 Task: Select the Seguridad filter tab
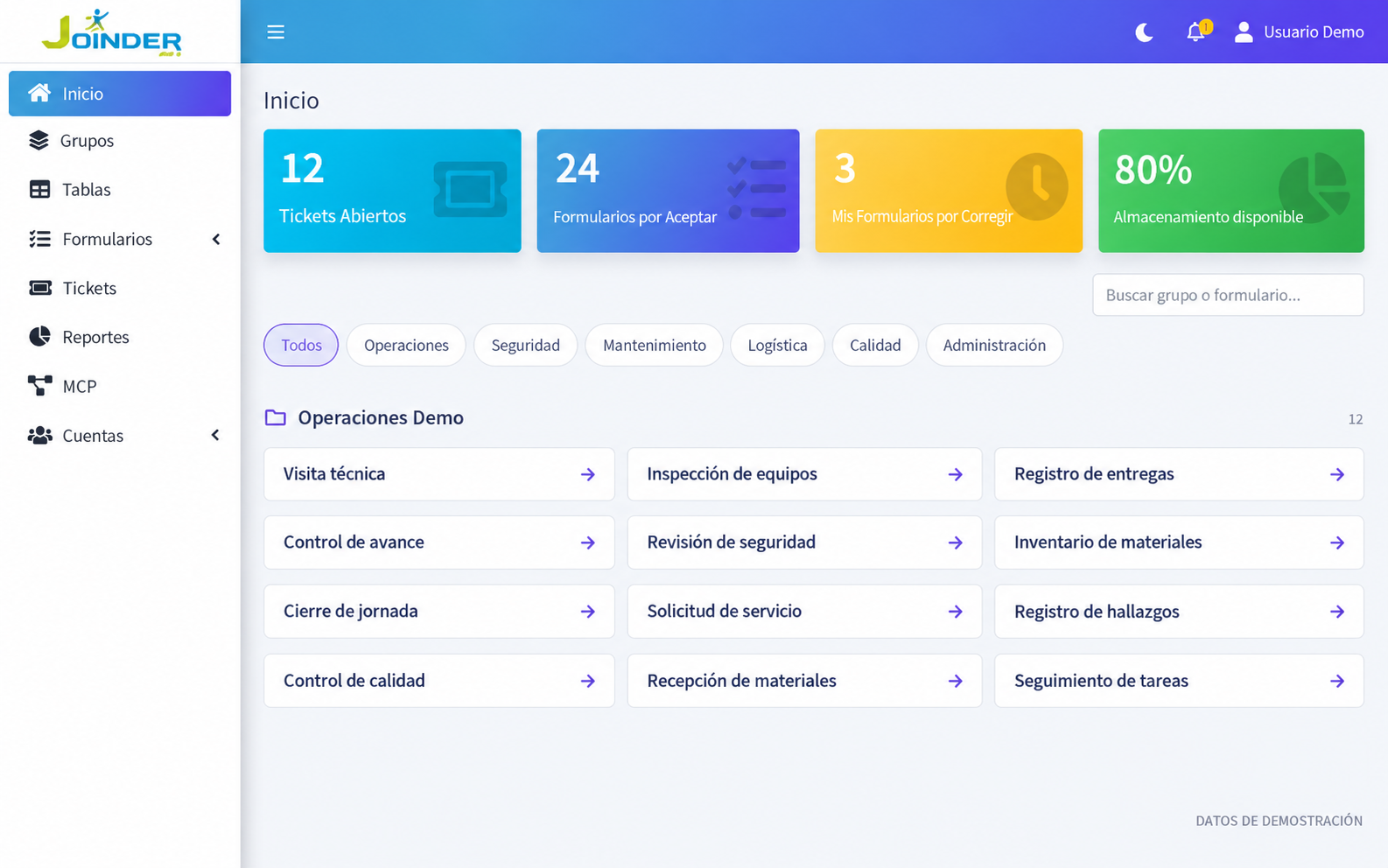pos(525,345)
